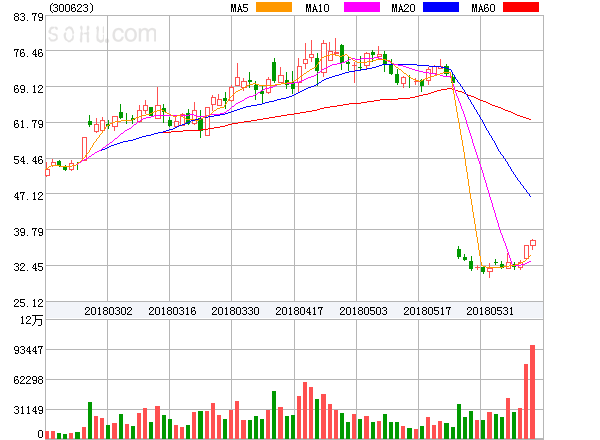Click the 54.46 price axis value
Viewport: 600px width, 440px height.
tap(28, 160)
